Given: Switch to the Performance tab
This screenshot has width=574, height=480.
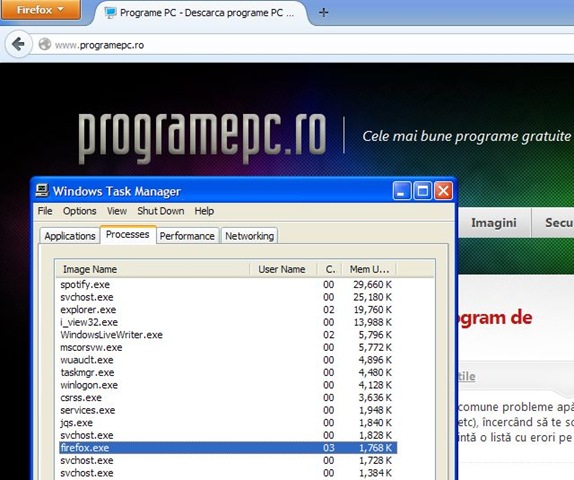Looking at the screenshot, I should coord(187,236).
